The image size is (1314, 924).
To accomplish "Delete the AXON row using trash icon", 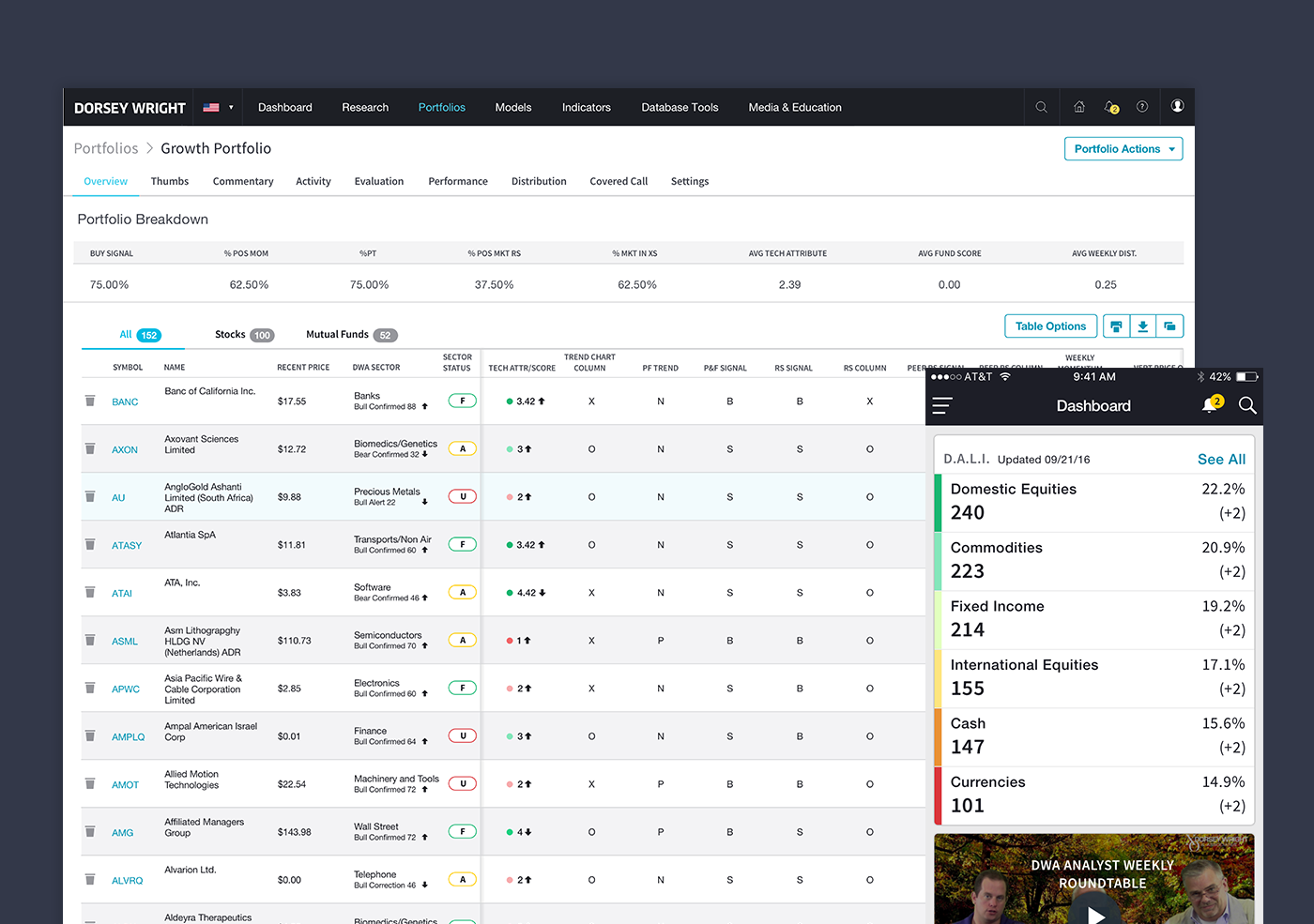I will 90,448.
